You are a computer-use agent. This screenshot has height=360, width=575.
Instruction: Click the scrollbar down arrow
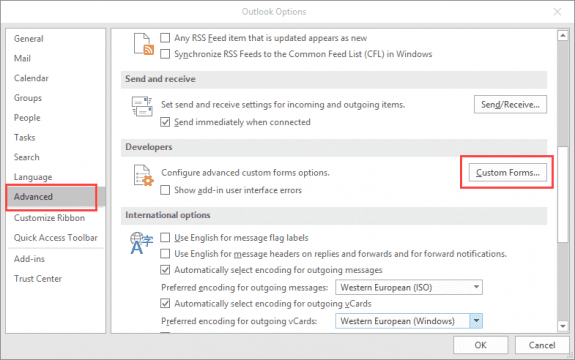click(x=563, y=326)
